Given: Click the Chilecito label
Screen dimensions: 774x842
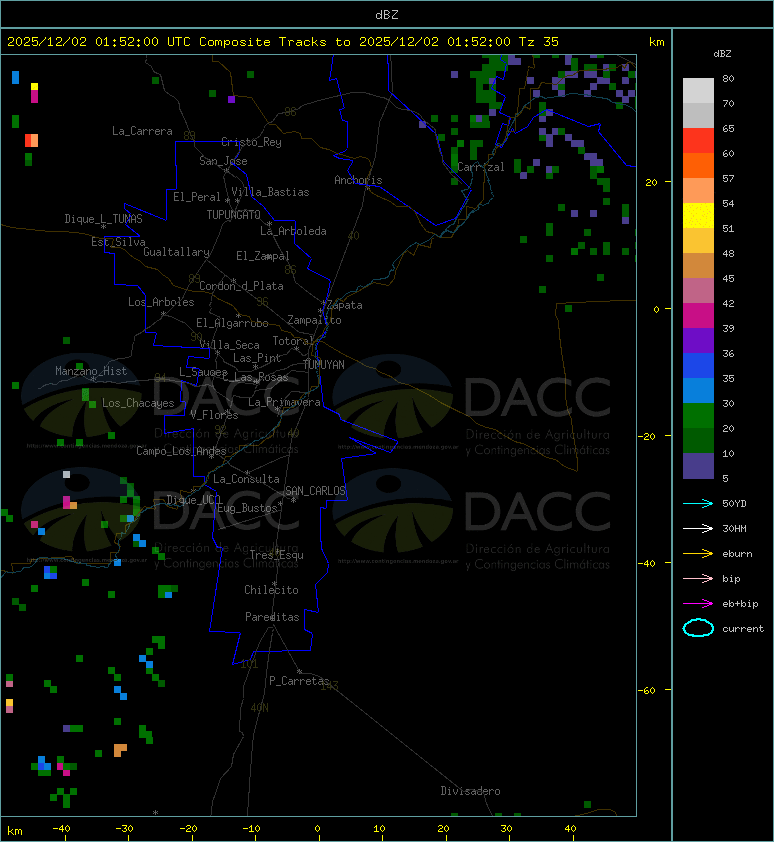Looking at the screenshot, I should pos(271,590).
